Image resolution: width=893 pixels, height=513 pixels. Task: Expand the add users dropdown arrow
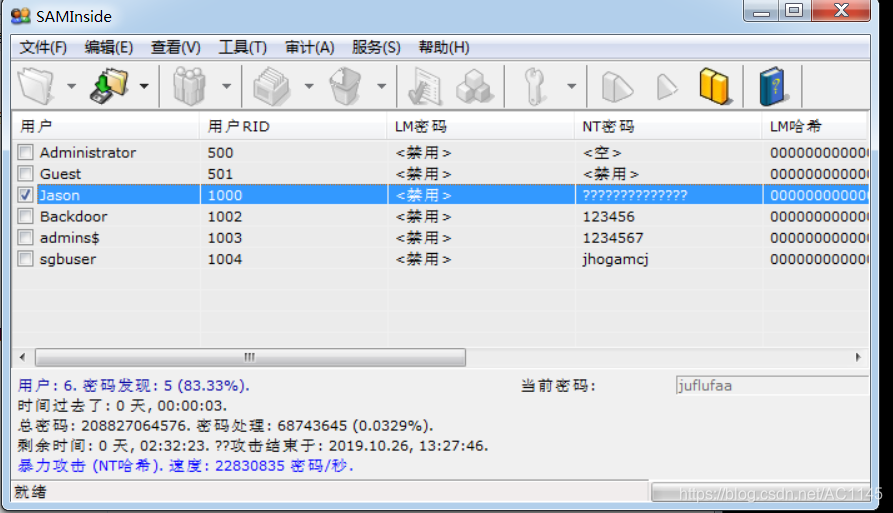point(227,87)
